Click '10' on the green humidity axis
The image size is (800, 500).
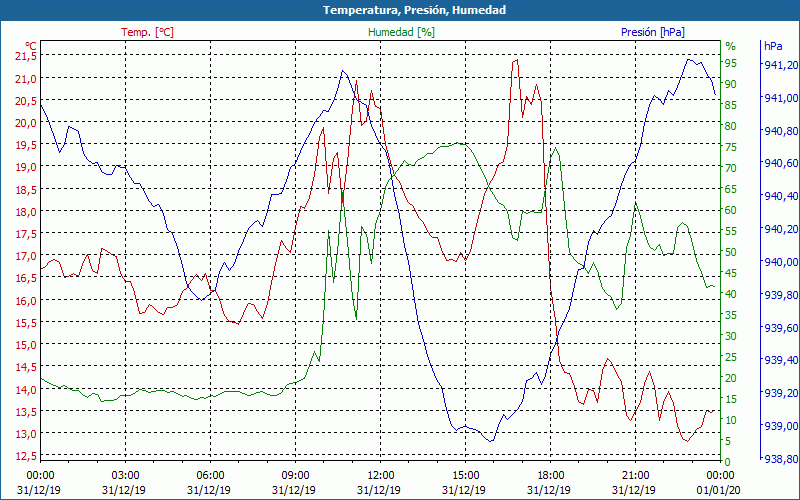(731, 420)
